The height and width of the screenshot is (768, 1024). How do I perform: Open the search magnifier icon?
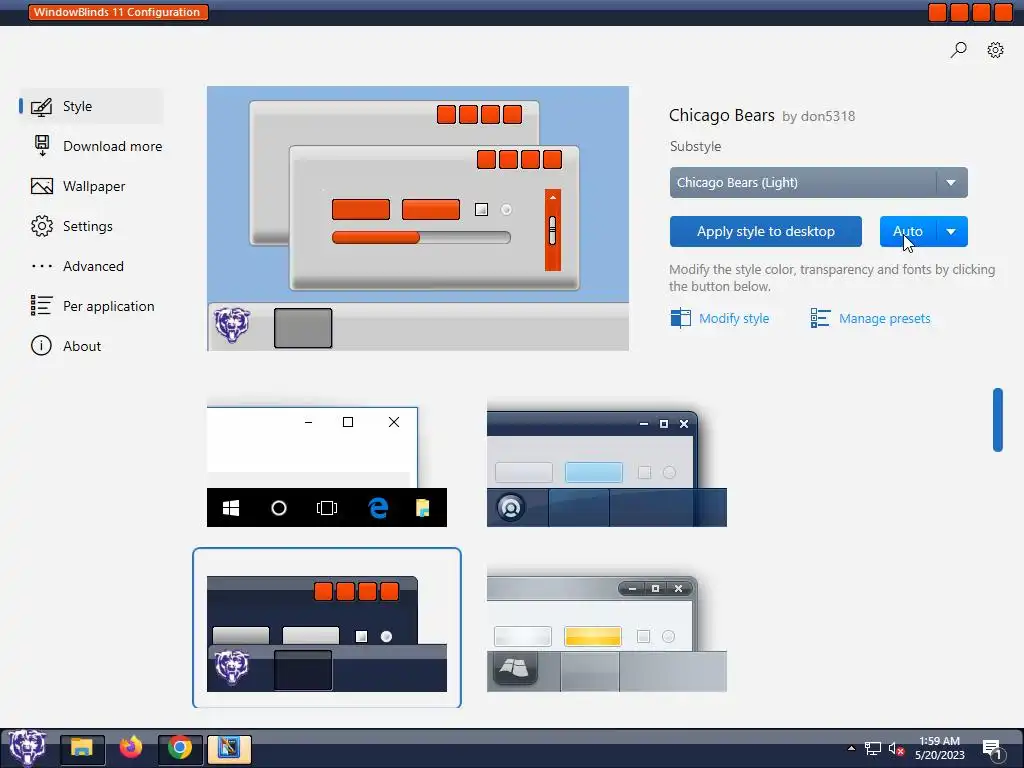pos(958,50)
